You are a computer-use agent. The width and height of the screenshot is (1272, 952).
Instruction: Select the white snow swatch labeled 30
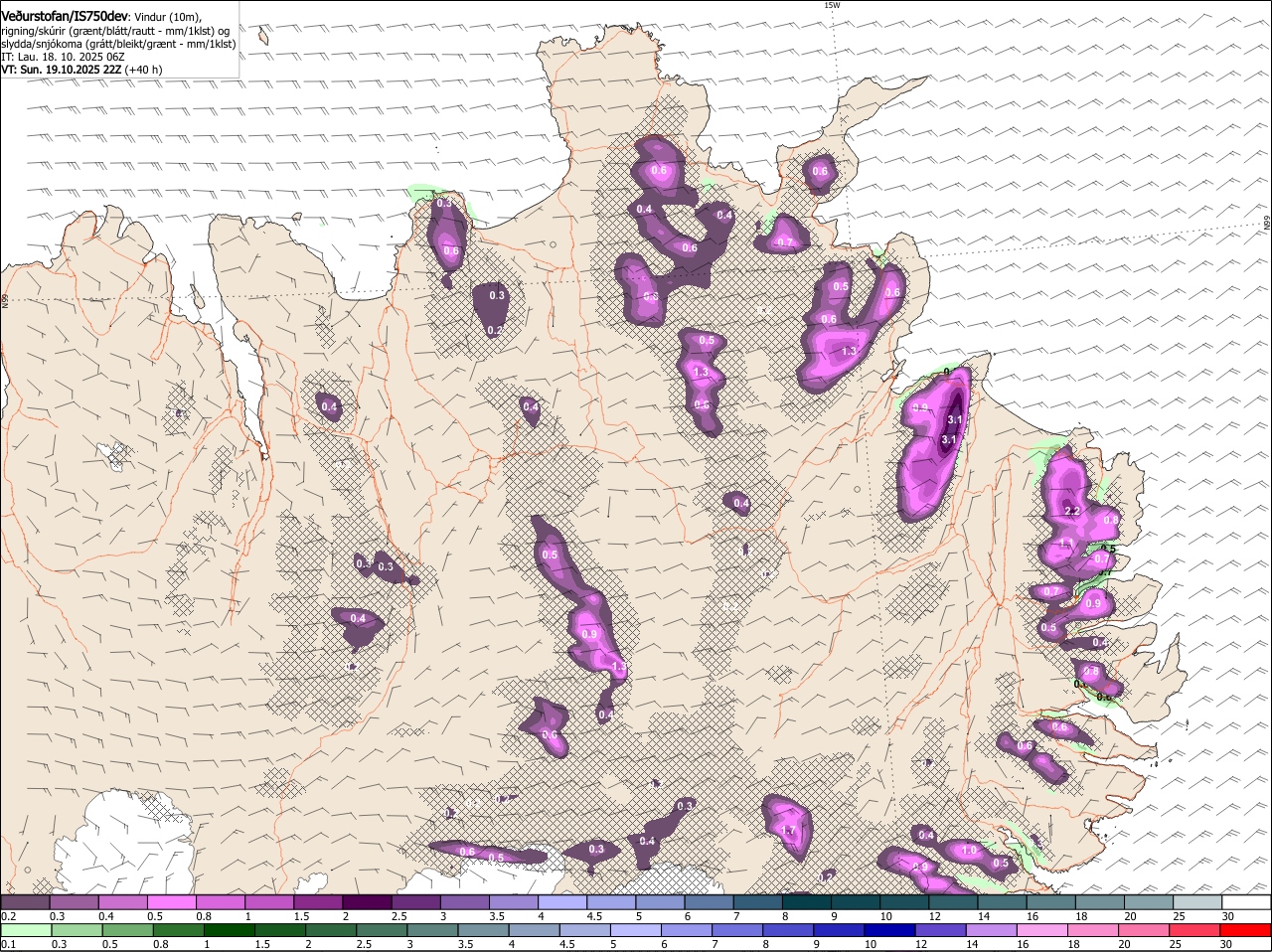point(1247,902)
